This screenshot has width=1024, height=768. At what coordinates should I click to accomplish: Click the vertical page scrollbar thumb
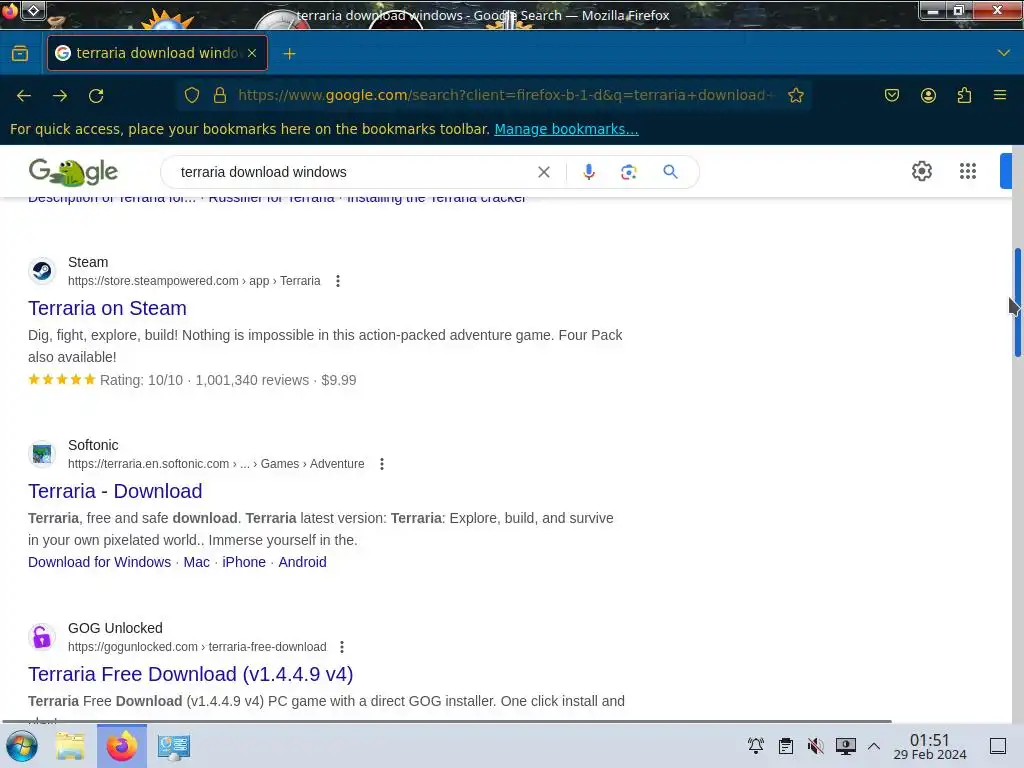tap(1017, 302)
